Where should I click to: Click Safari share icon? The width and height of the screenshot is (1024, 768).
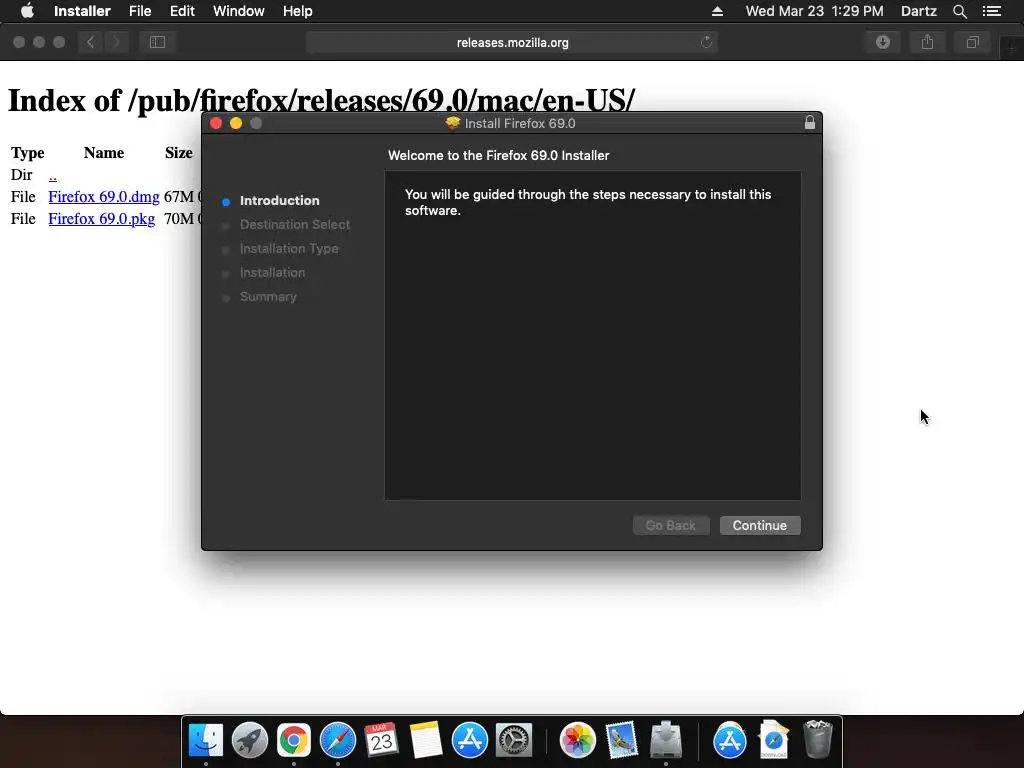coord(927,42)
